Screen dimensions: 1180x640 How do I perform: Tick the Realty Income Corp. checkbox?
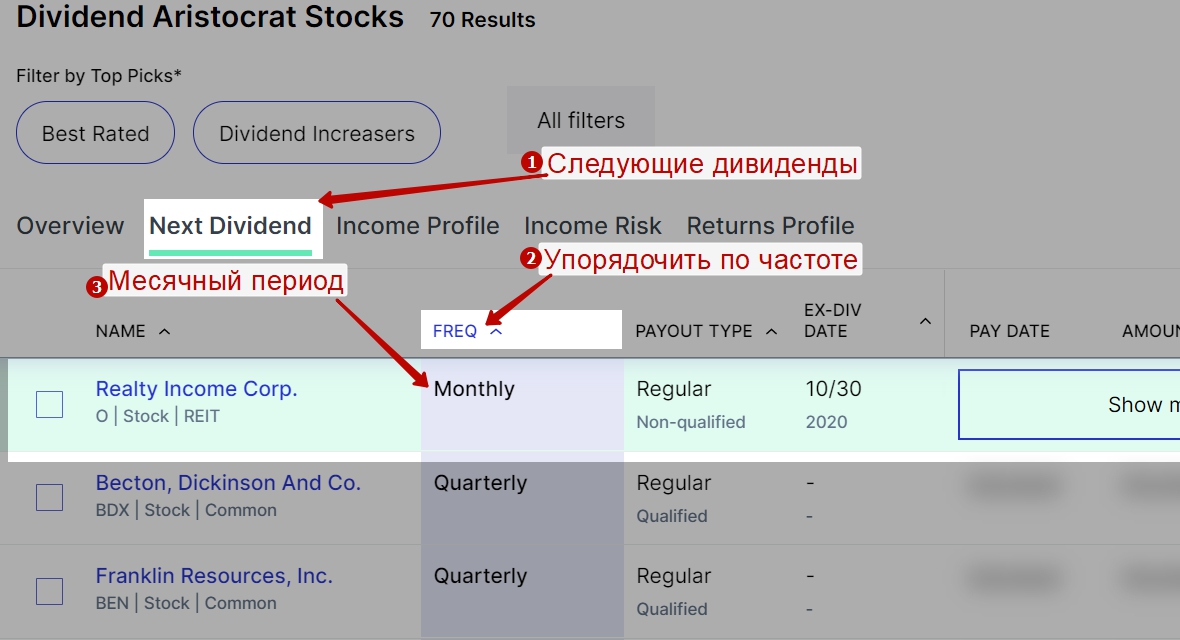50,404
